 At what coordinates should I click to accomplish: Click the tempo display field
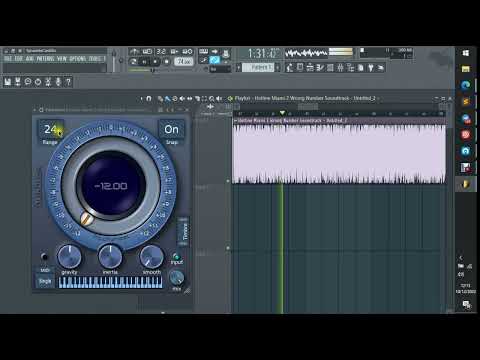pos(184,62)
